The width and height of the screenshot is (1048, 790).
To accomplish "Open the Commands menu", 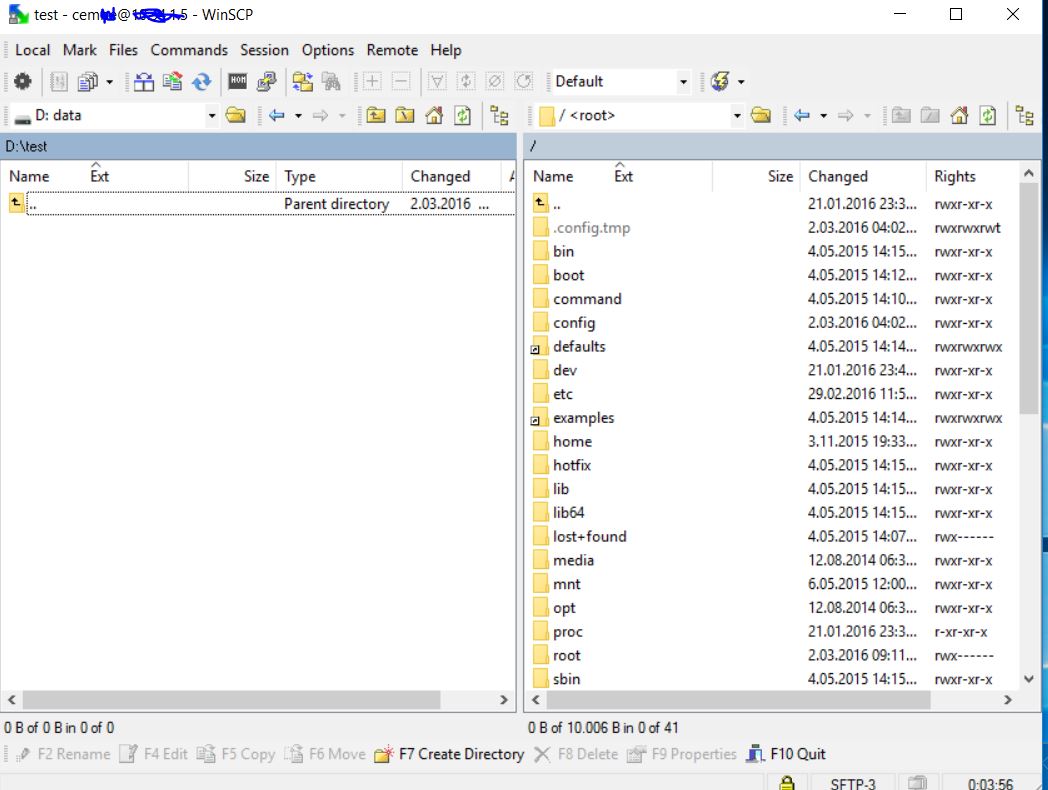I will (188, 50).
